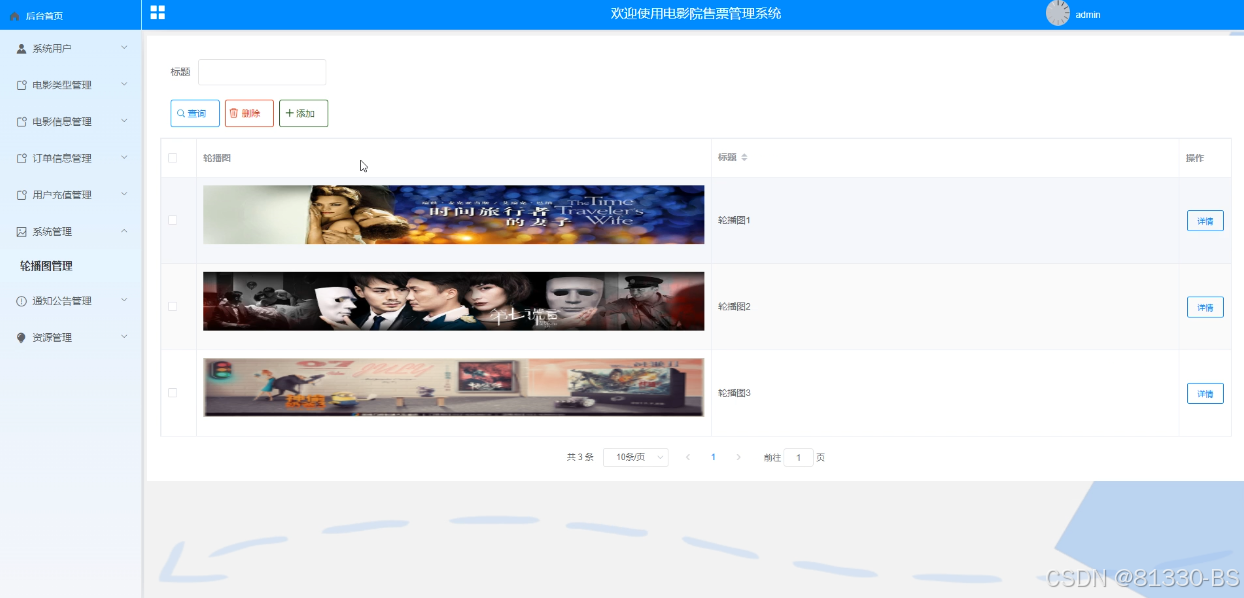
Task: Expand 系统用户 chevron
Action: click(124, 47)
